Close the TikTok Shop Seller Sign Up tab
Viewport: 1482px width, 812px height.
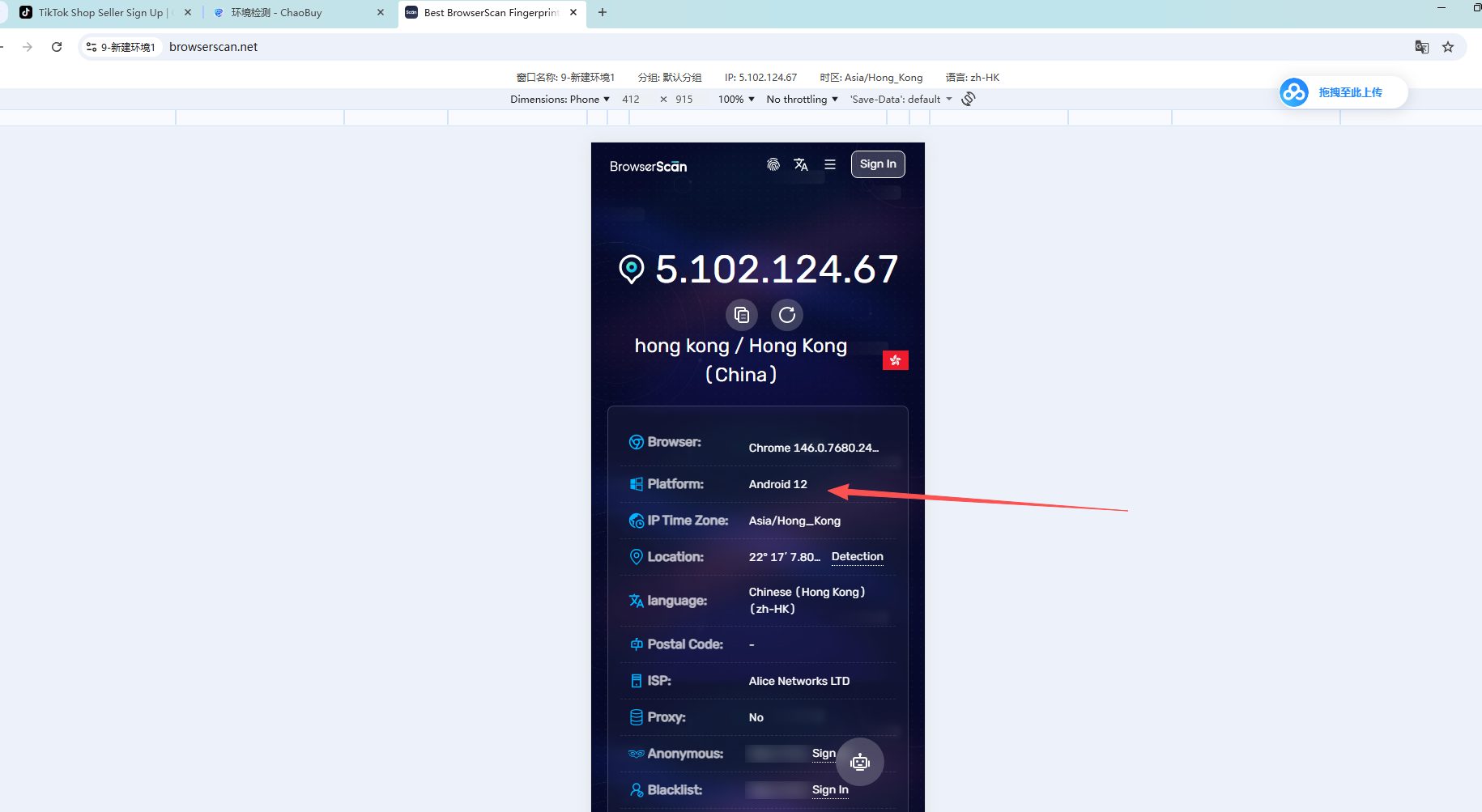pyautogui.click(x=188, y=13)
